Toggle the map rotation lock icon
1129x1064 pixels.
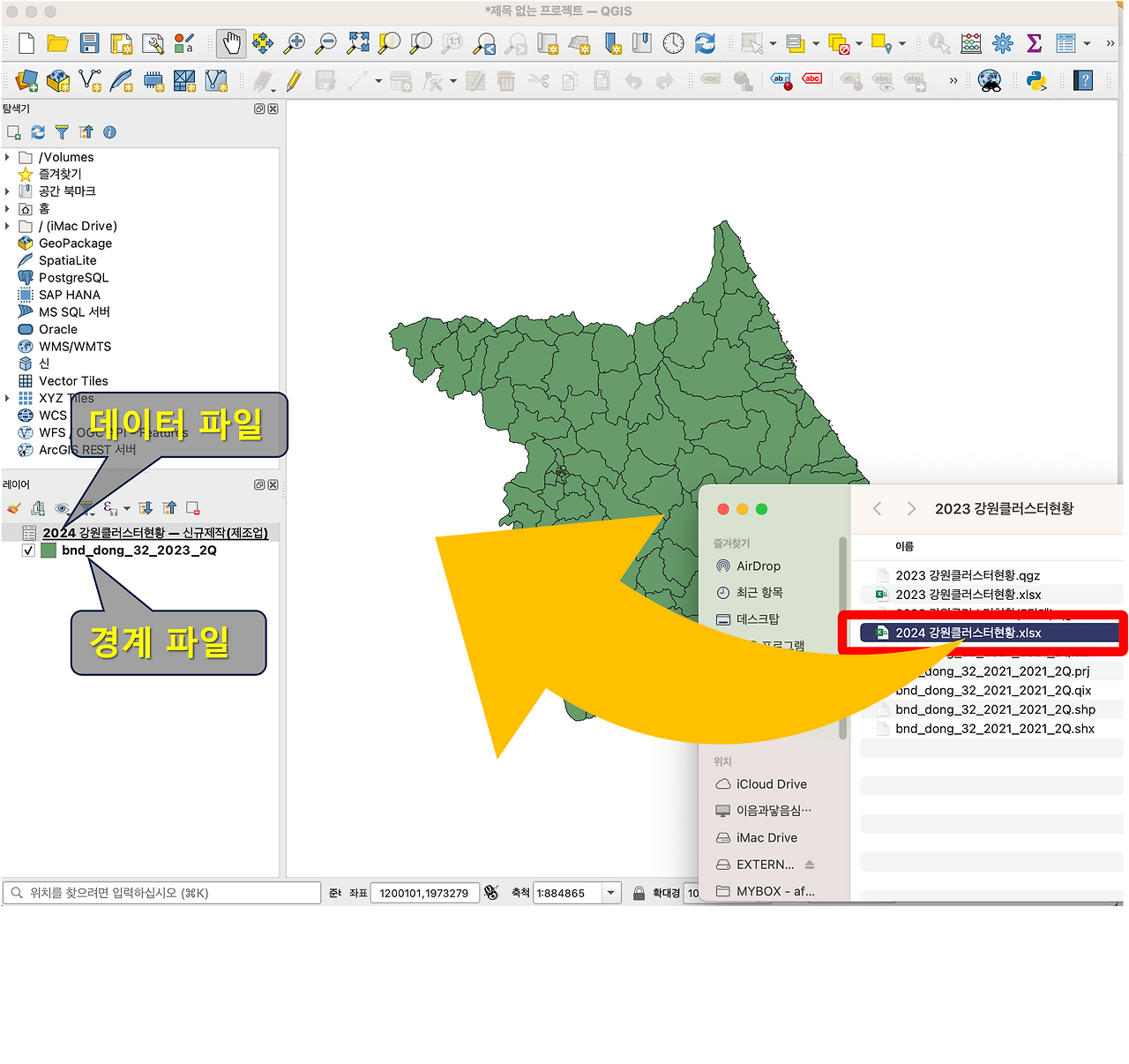637,893
